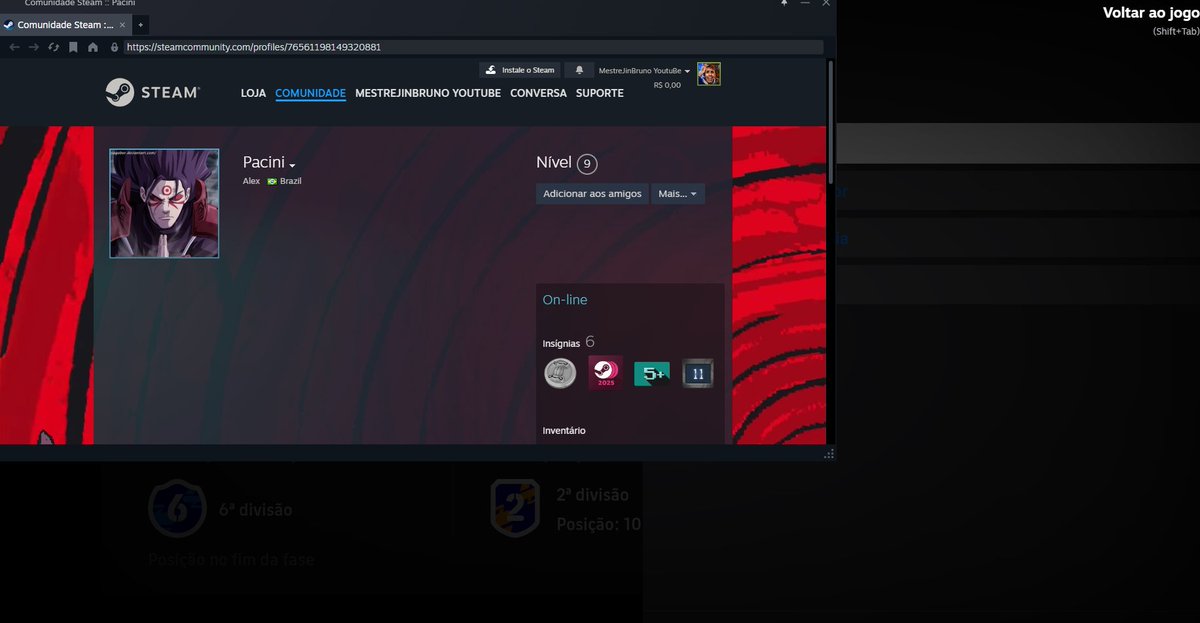Image resolution: width=1200 pixels, height=623 pixels.
Task: Click the page reload icon
Action: [x=53, y=46]
